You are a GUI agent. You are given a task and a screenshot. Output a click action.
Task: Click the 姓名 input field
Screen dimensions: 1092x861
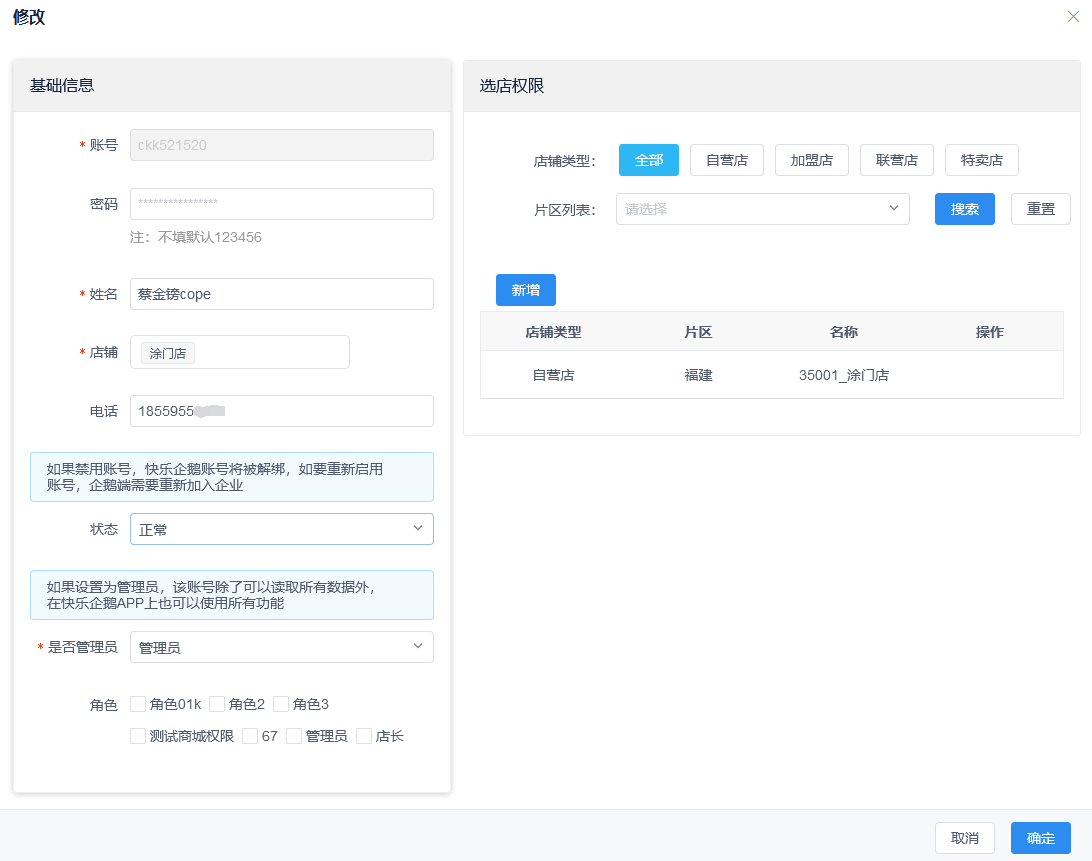281,294
